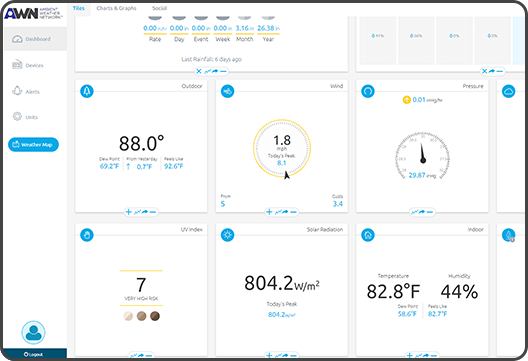This screenshot has height=361, width=528.
Task: Click the Logout button
Action: tap(34, 354)
